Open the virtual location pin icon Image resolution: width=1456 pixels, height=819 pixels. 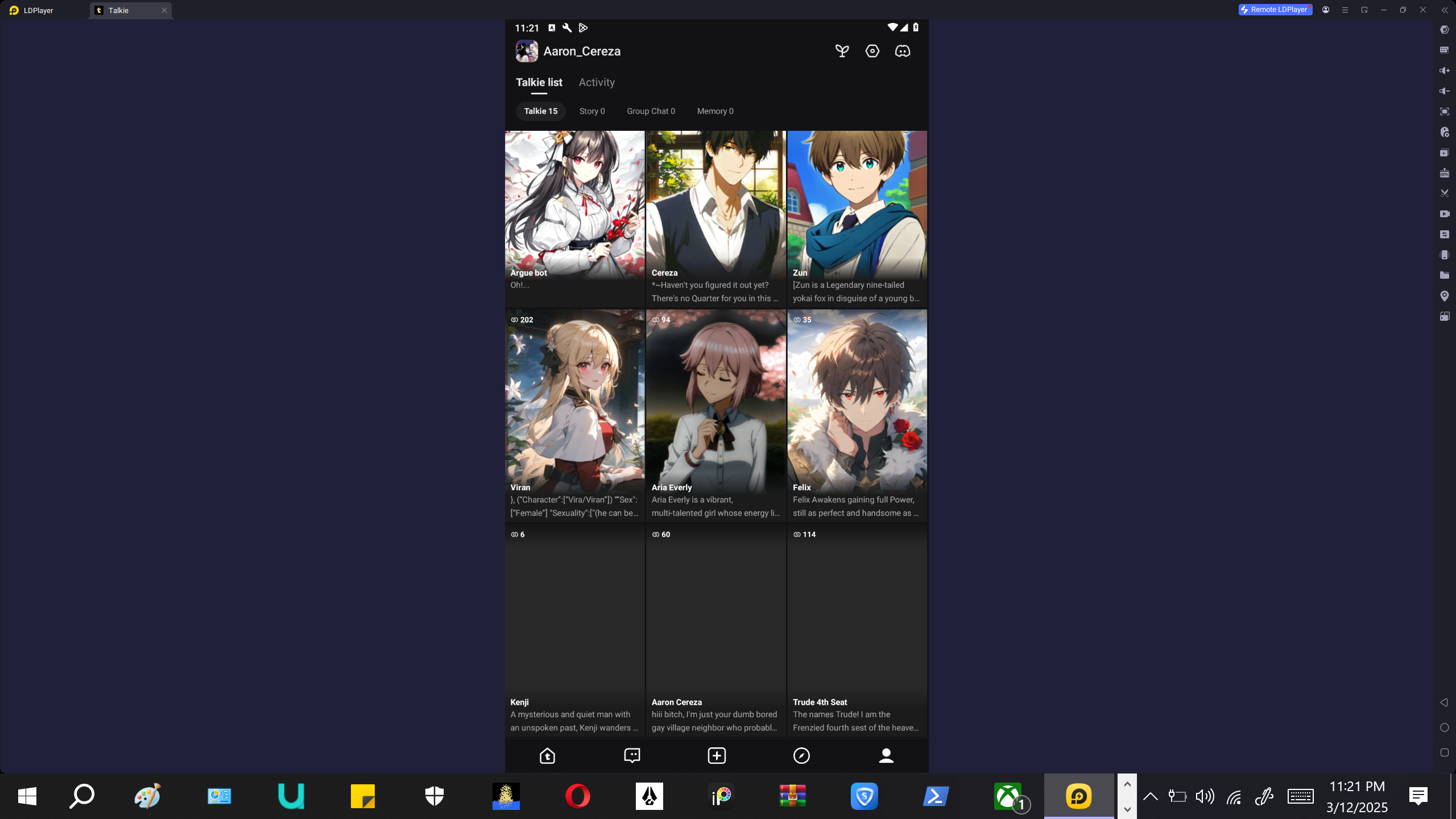[1444, 296]
